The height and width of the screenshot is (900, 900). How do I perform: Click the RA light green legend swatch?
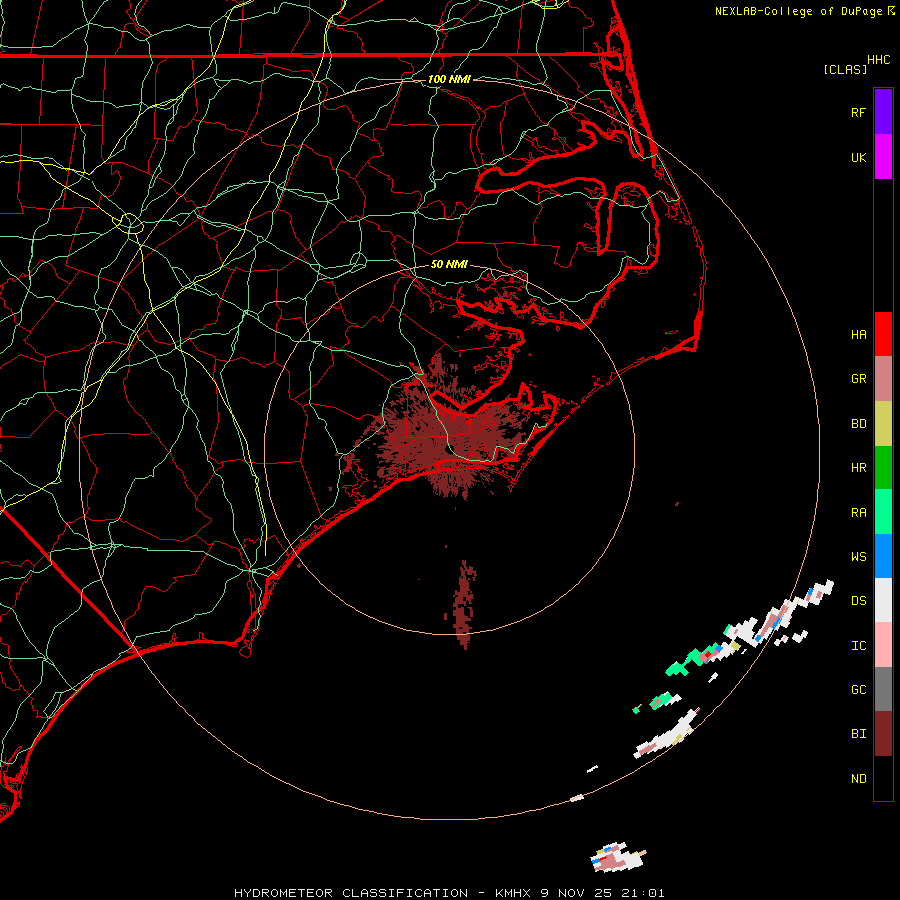pos(883,512)
